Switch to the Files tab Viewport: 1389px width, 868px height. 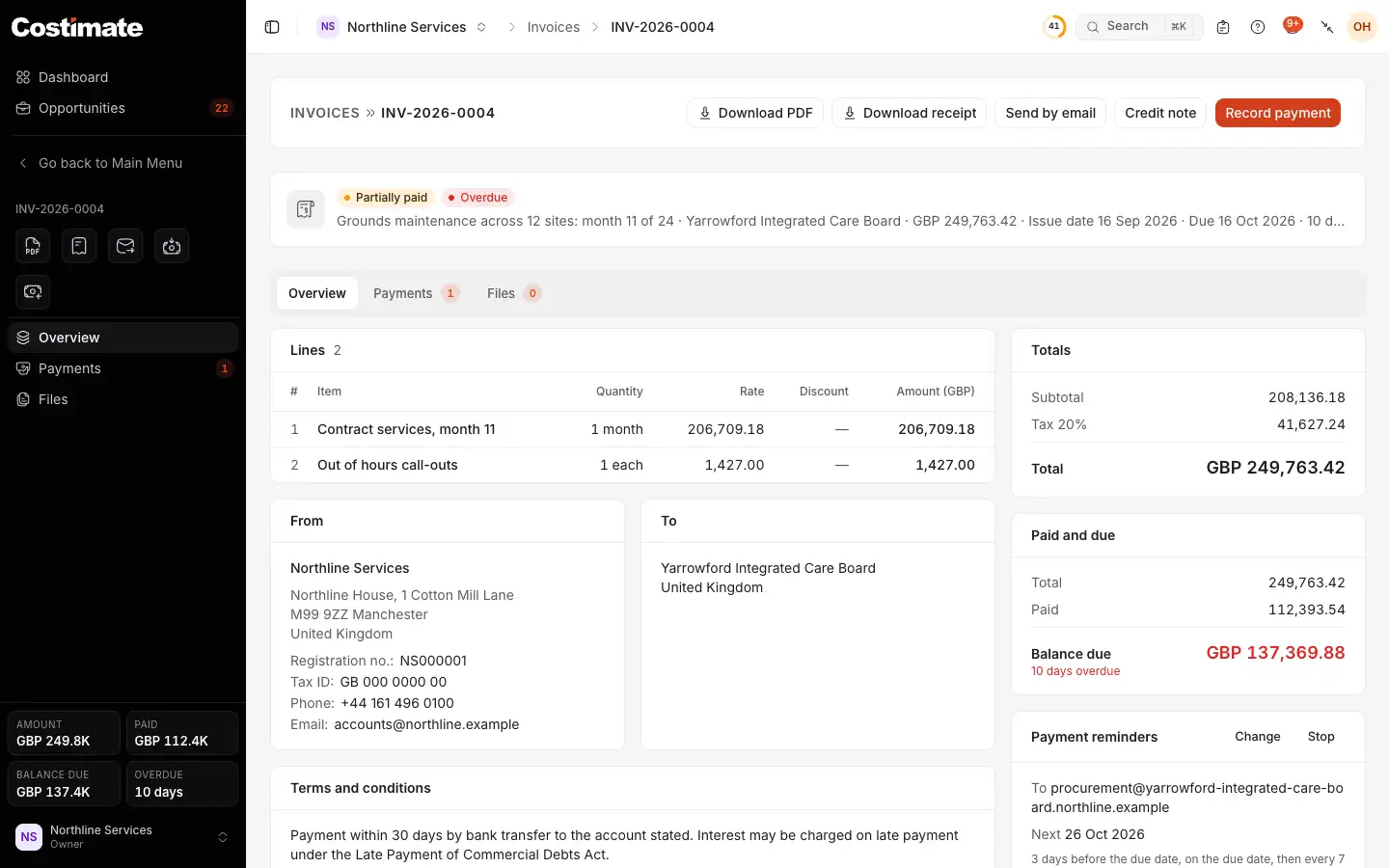[x=514, y=293]
